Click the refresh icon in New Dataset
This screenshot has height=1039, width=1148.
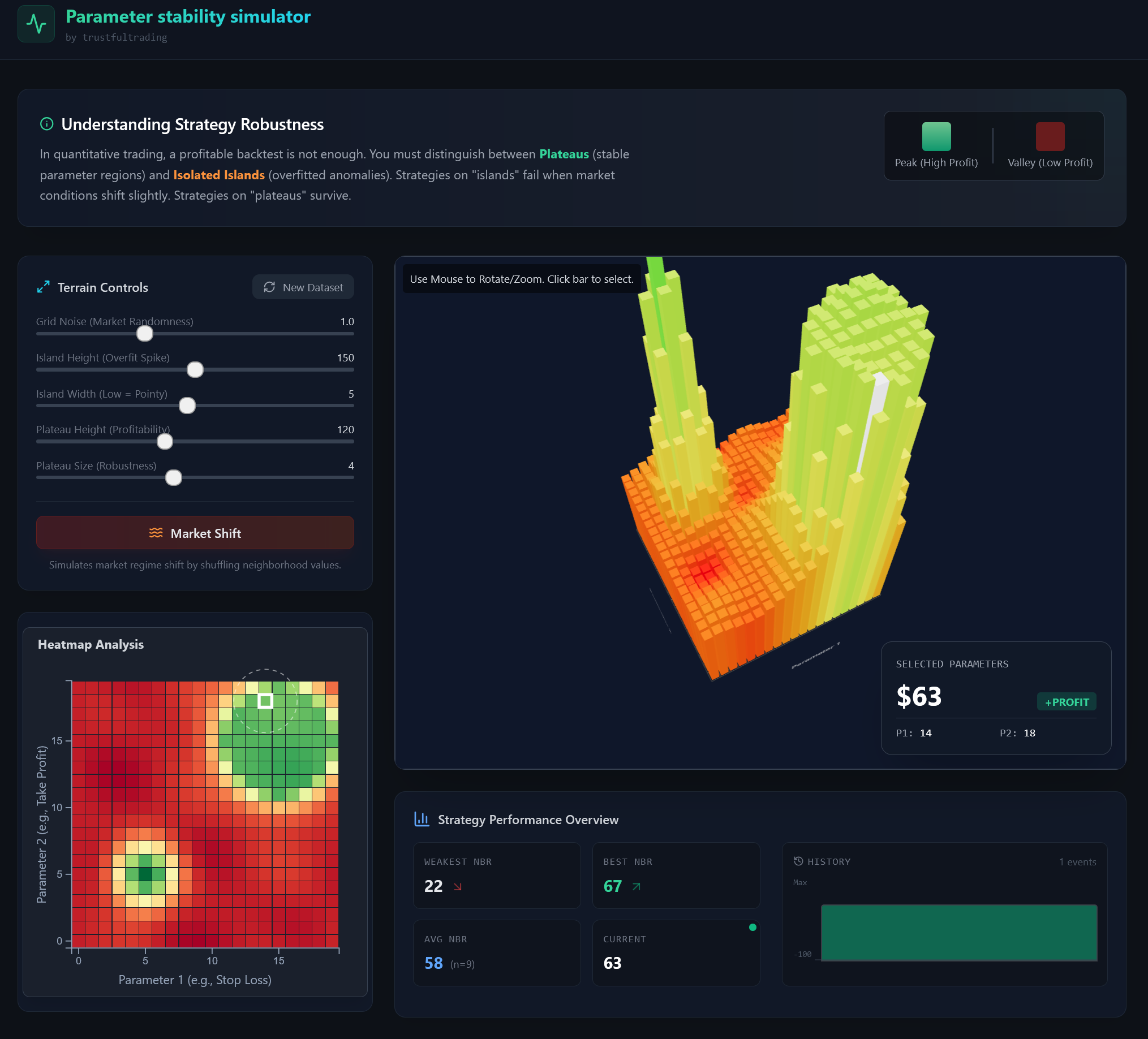pos(269,287)
